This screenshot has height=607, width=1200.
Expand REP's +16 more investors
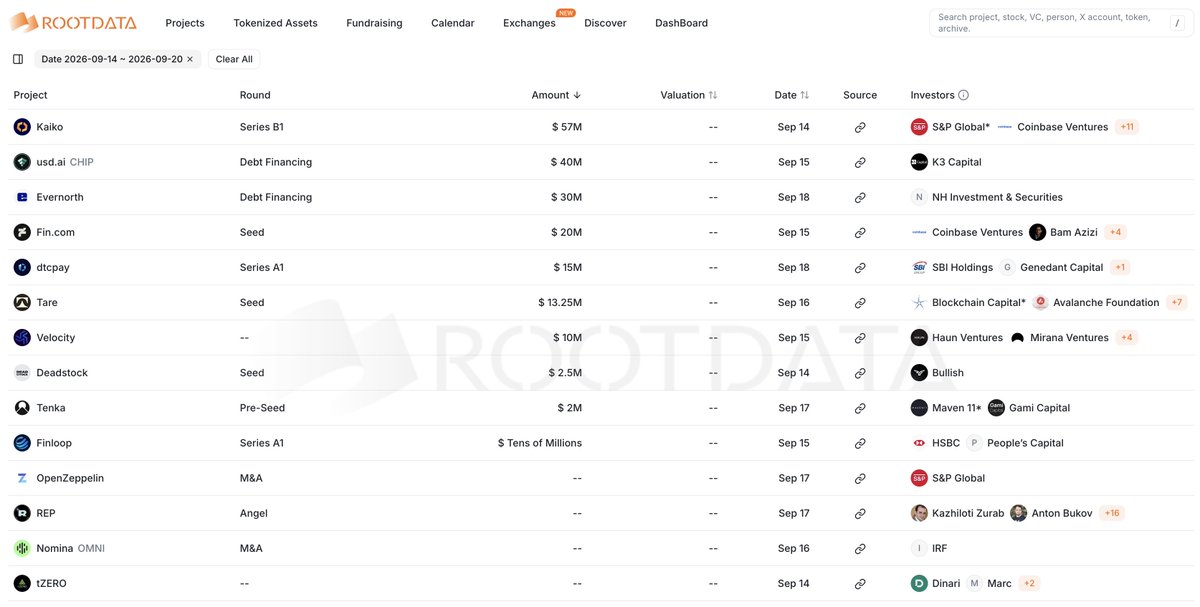[x=1111, y=513]
